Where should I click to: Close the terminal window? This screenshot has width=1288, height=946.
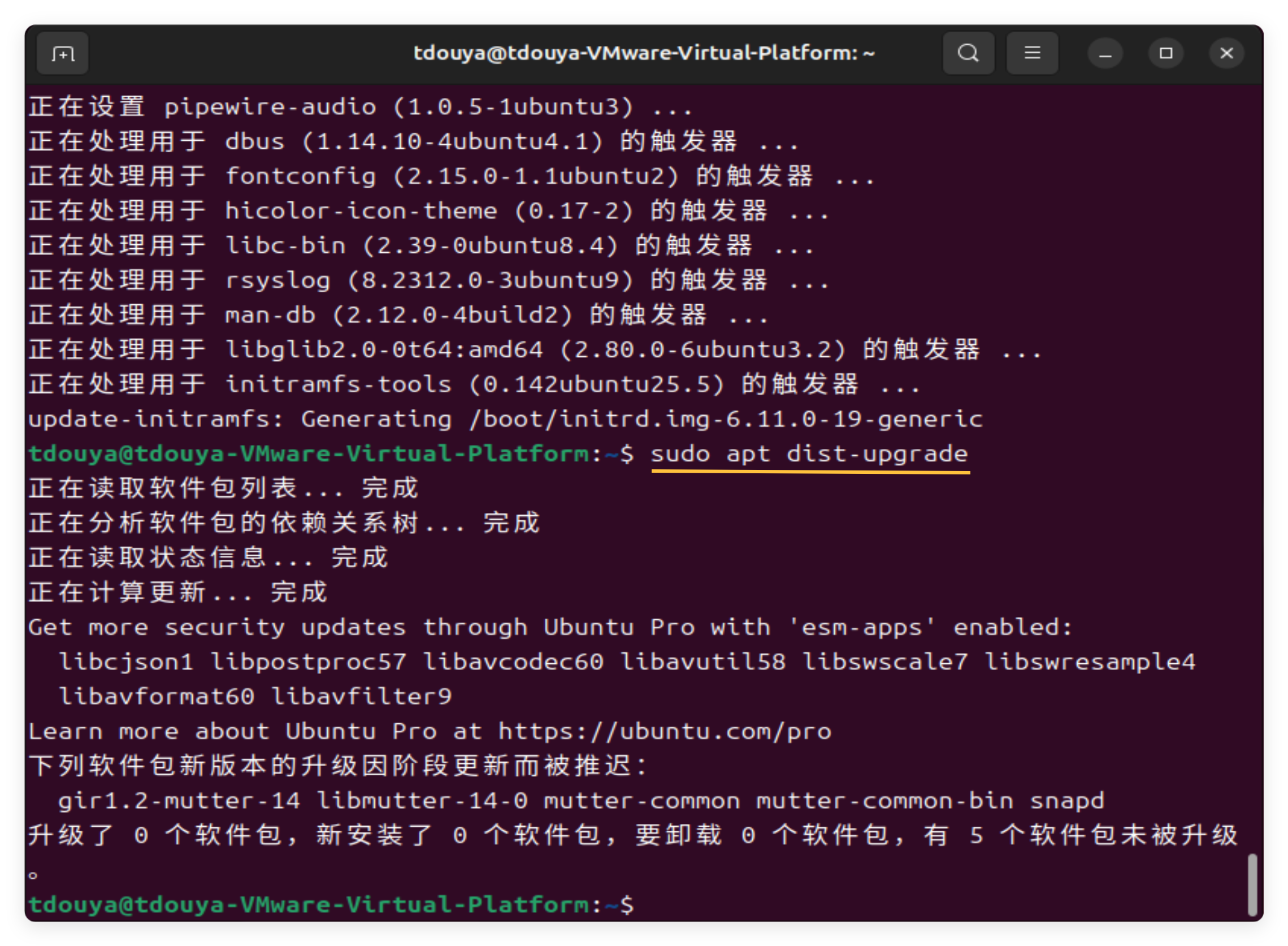point(1227,53)
